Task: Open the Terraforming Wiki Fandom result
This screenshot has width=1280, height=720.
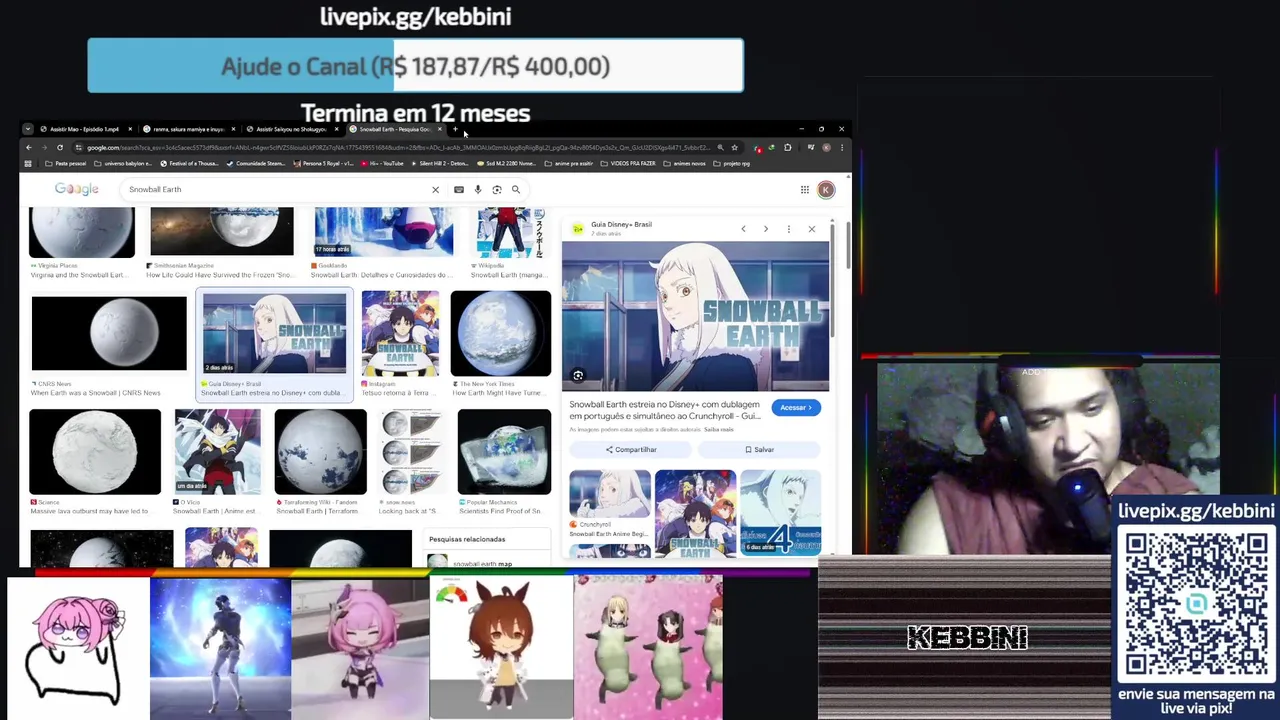Action: point(320,452)
